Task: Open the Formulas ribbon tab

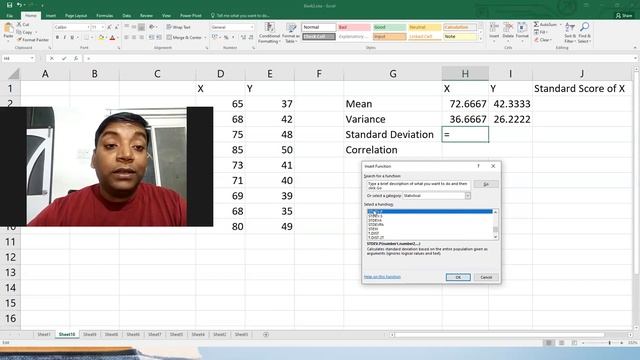Action: (x=104, y=16)
